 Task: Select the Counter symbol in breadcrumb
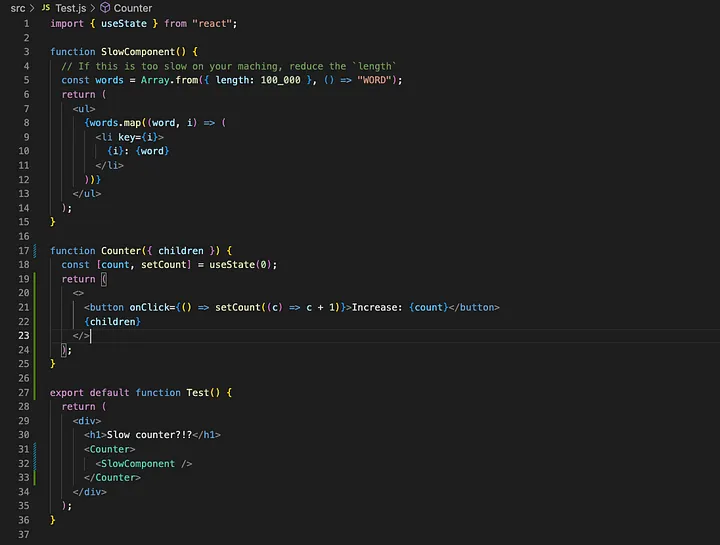[133, 8]
